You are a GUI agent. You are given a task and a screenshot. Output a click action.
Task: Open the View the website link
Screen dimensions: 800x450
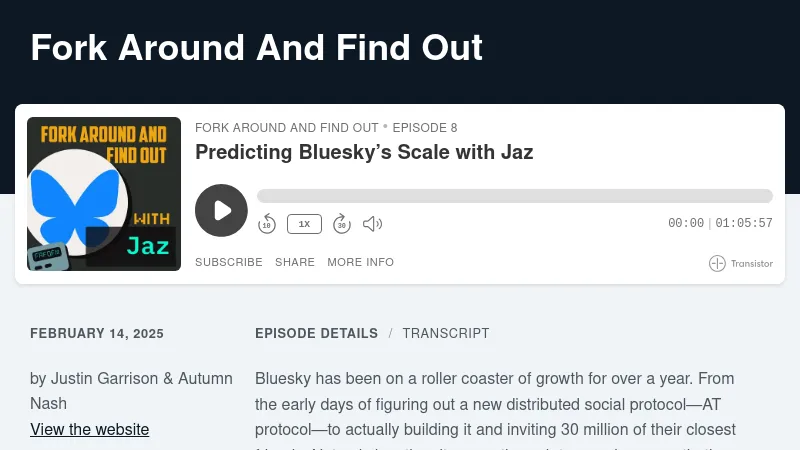click(90, 429)
